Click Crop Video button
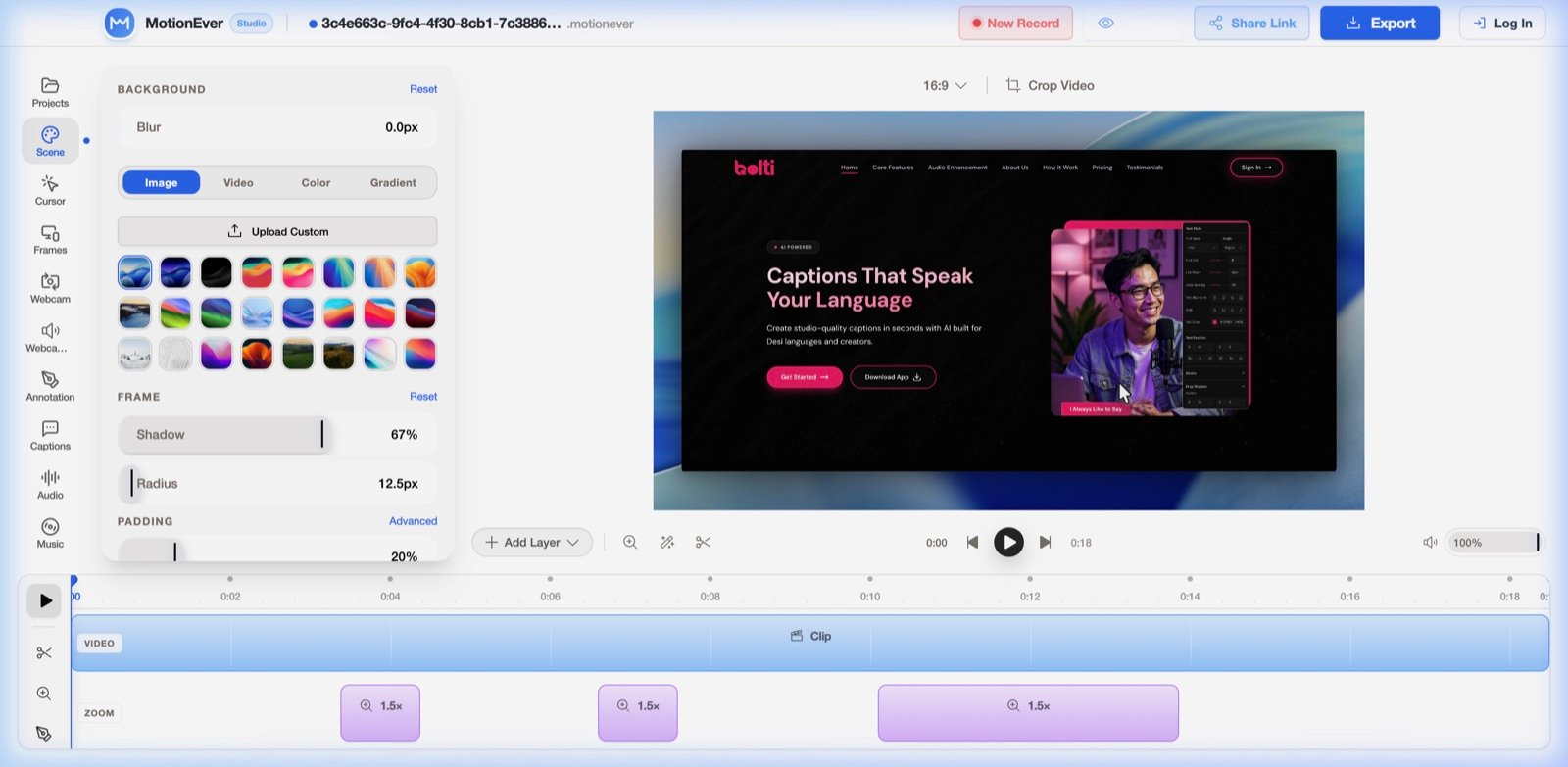 [1050, 85]
